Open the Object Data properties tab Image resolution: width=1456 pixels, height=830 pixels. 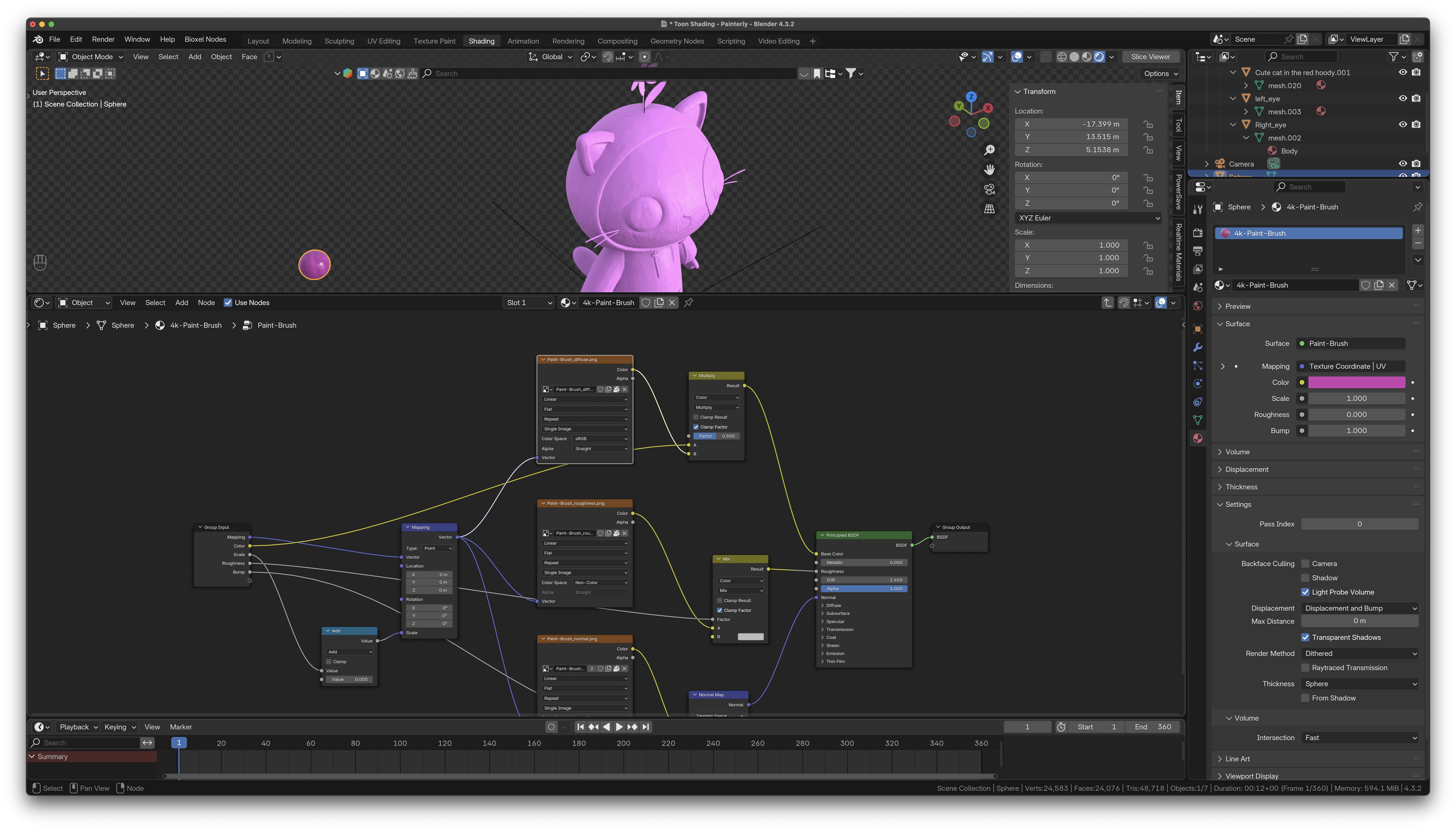1198,420
